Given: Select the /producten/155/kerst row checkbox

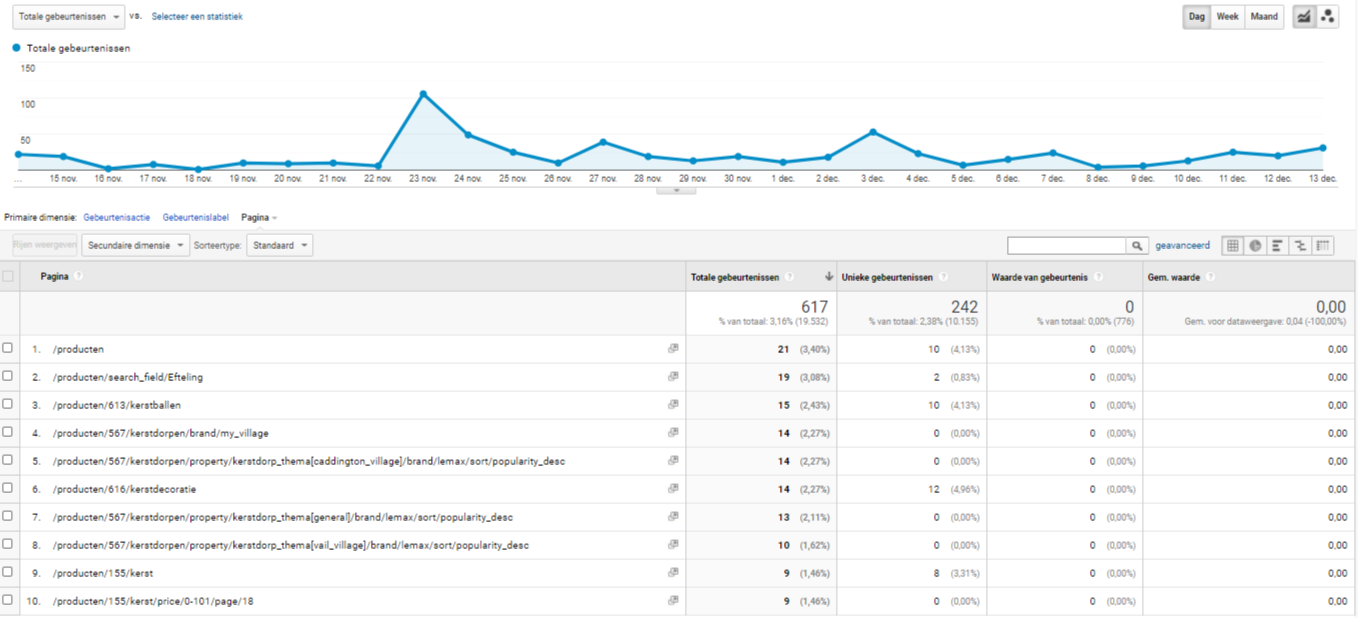Looking at the screenshot, I should [8, 572].
